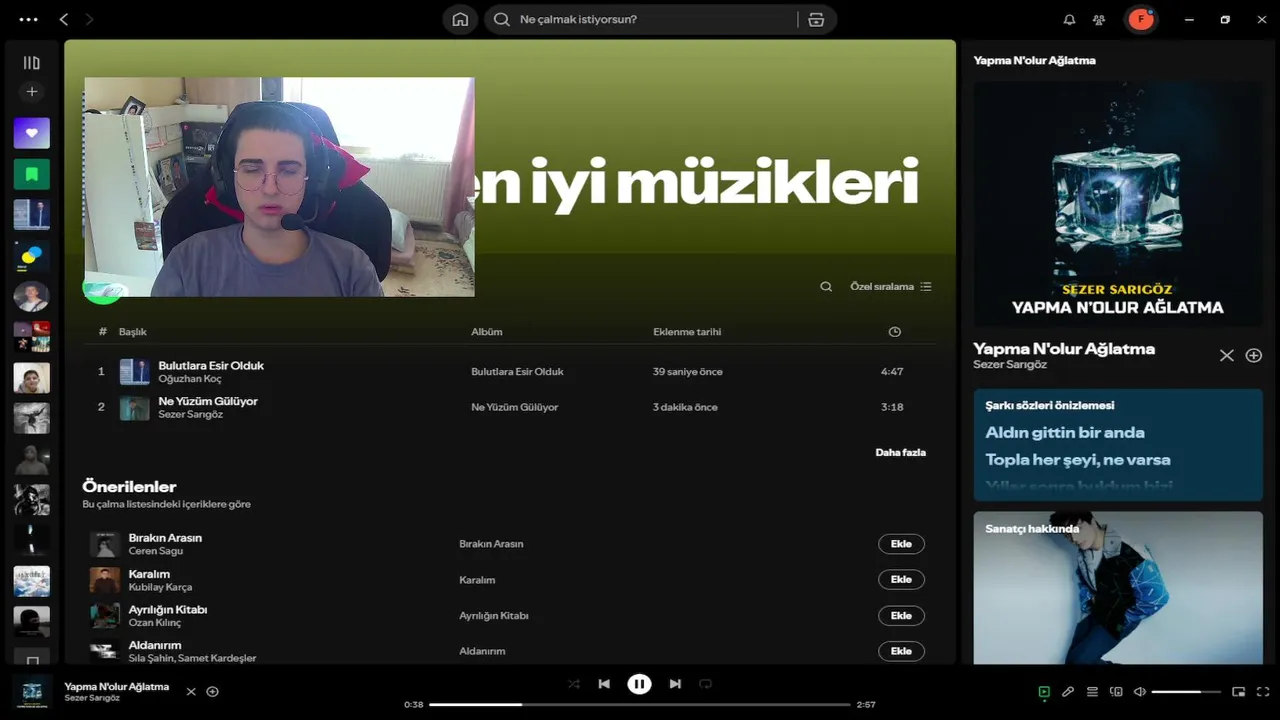Open the three-dots app menu

[x=28, y=19]
